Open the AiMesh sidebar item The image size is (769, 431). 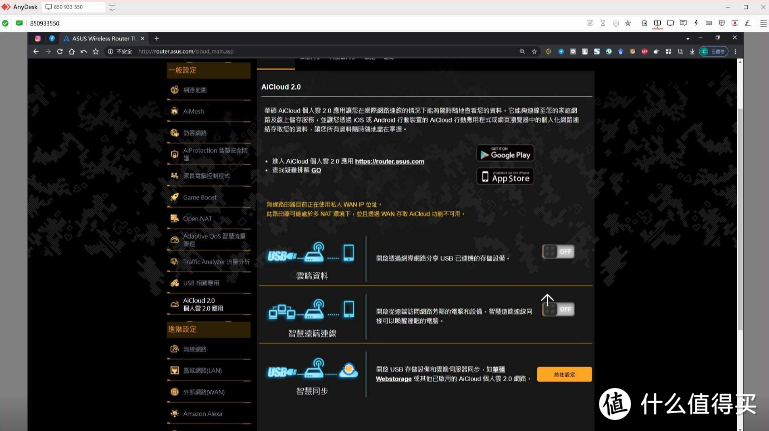click(208, 111)
